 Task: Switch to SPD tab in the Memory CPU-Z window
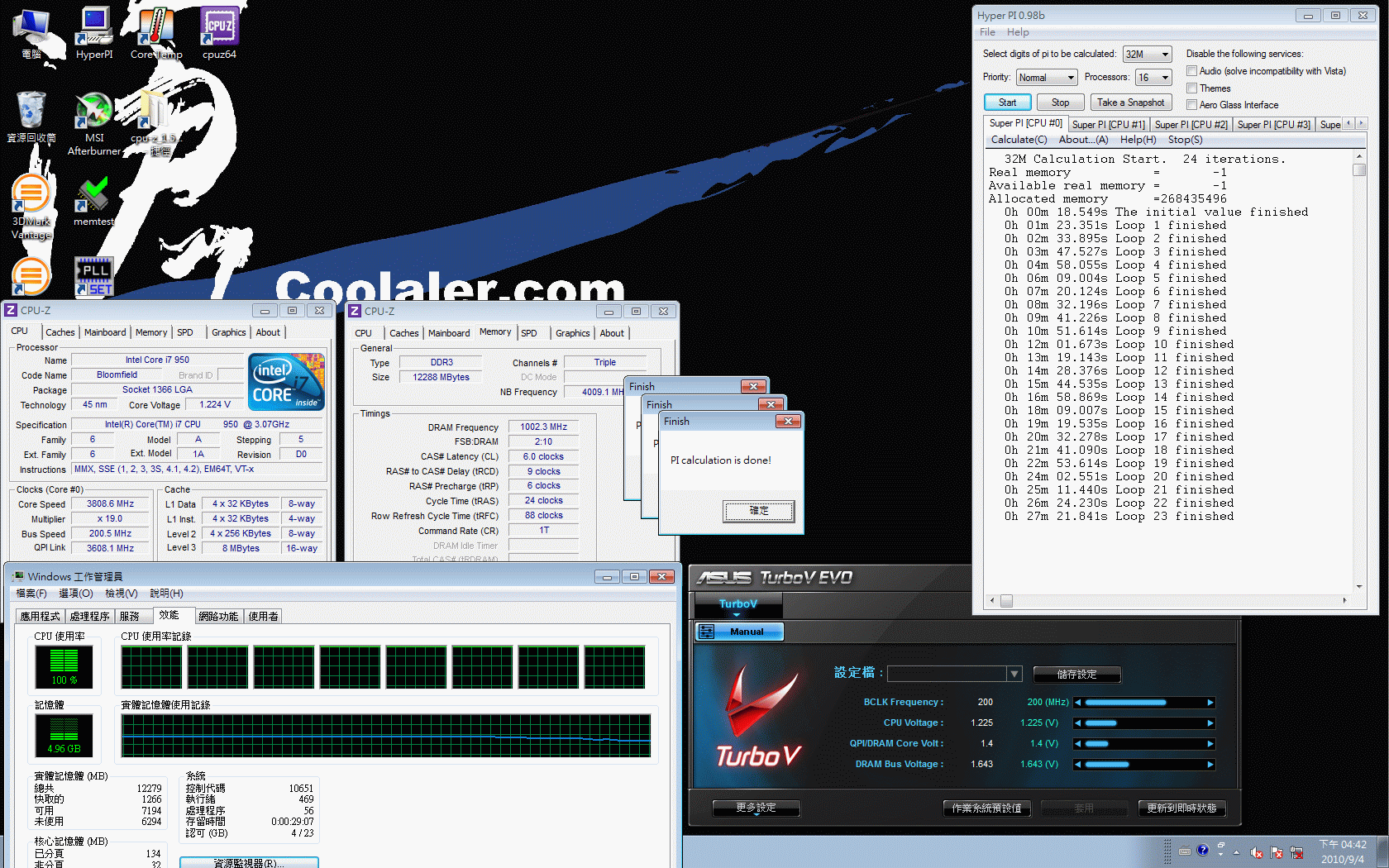pyautogui.click(x=529, y=333)
